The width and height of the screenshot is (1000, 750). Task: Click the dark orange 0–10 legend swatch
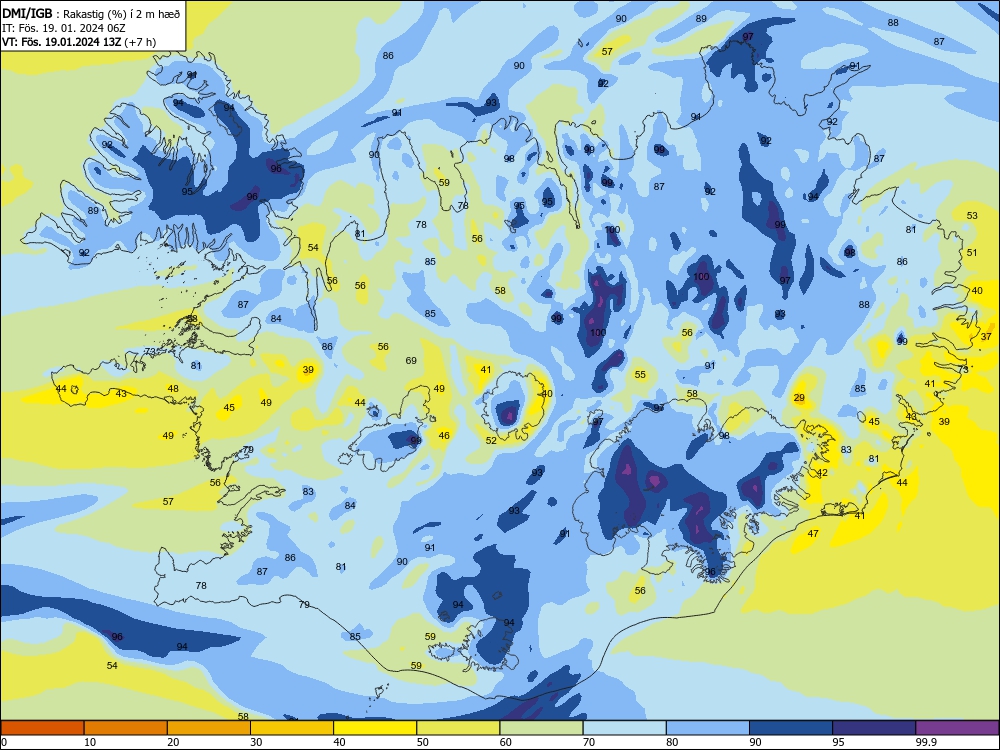tap(42, 728)
